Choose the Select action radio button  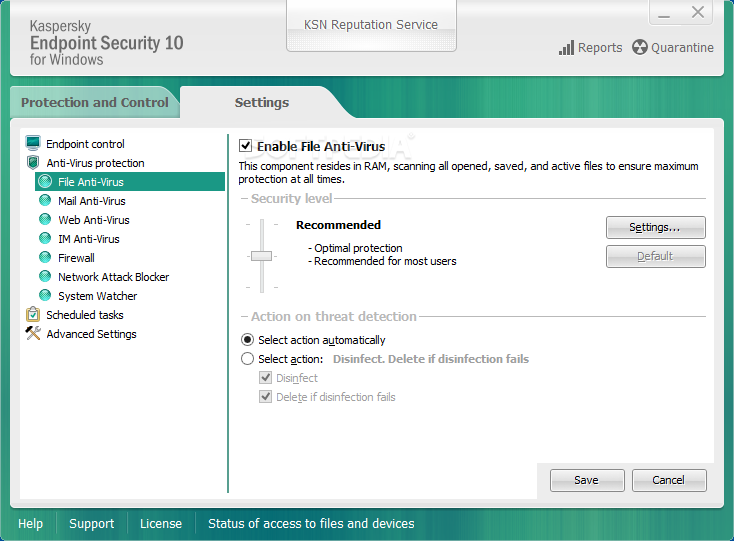pos(247,359)
